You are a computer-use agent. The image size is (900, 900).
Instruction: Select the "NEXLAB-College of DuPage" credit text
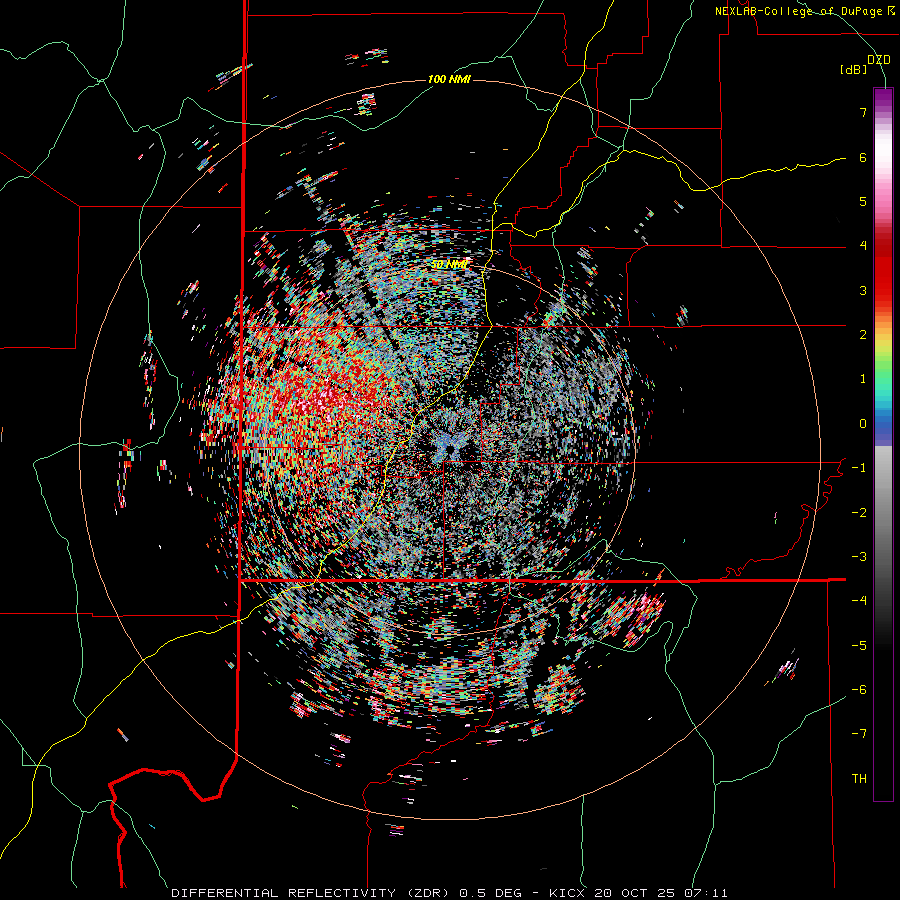[799, 11]
